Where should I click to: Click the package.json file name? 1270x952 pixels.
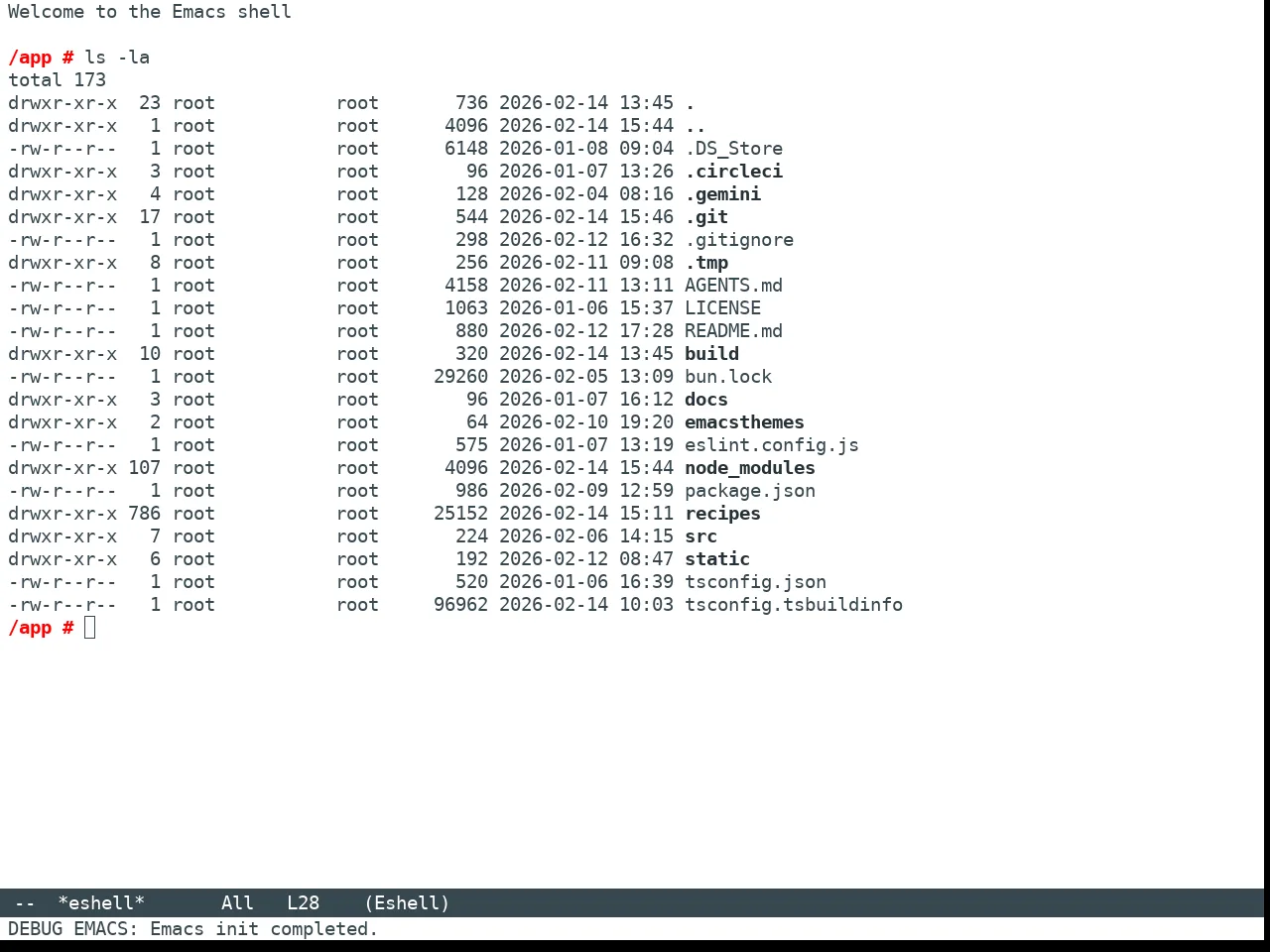tap(750, 491)
